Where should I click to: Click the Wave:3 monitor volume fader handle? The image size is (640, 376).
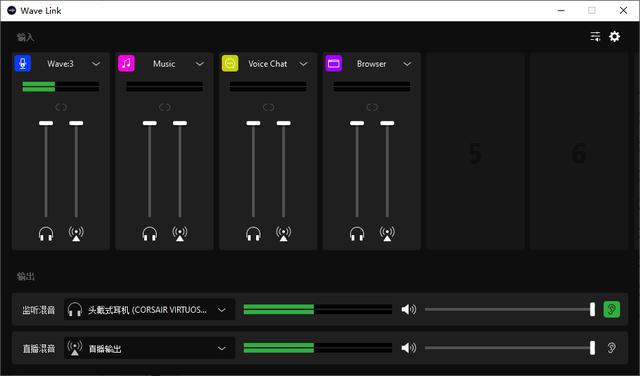tap(46, 123)
